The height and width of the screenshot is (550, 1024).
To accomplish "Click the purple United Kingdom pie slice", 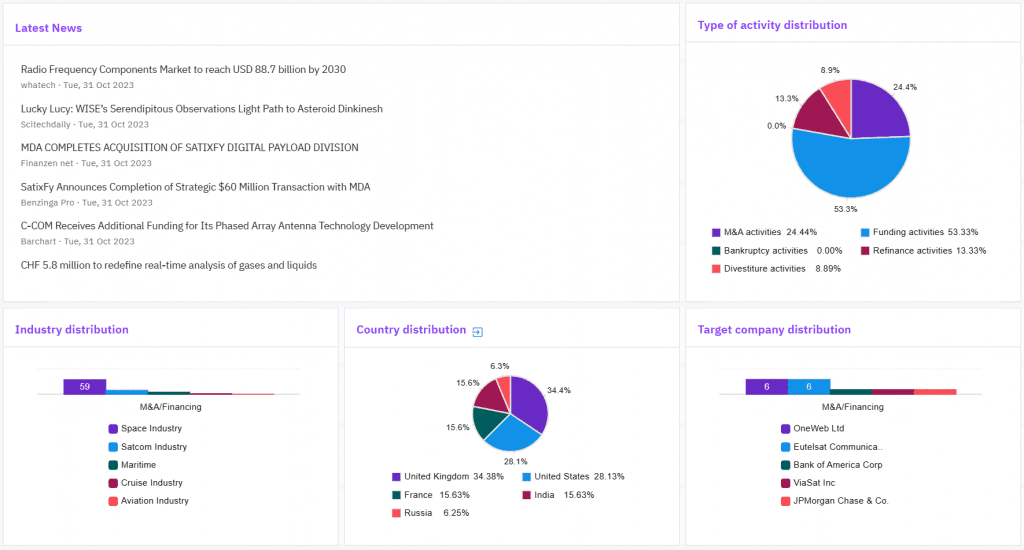I will pyautogui.click(x=530, y=398).
